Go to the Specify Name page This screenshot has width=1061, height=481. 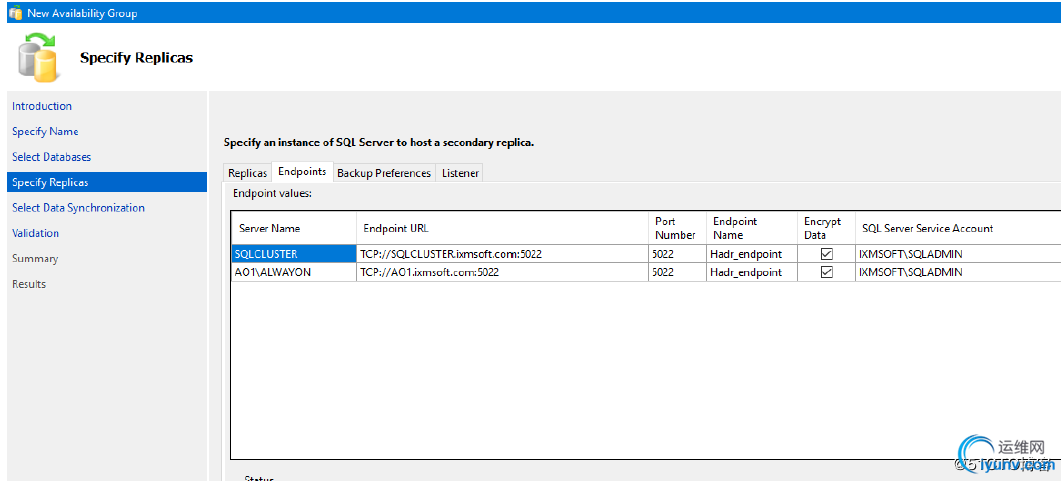click(x=45, y=131)
